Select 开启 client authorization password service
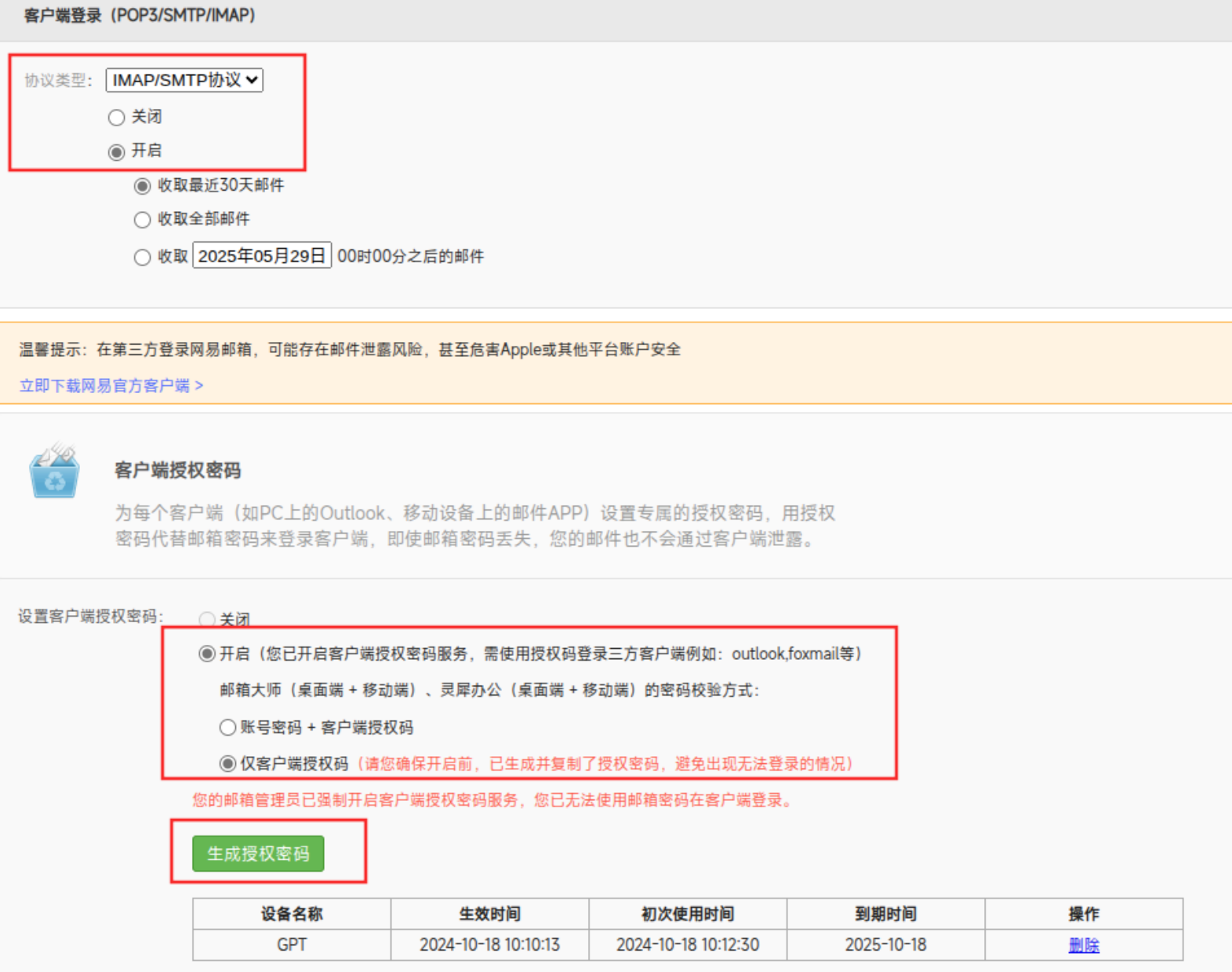 coord(207,653)
